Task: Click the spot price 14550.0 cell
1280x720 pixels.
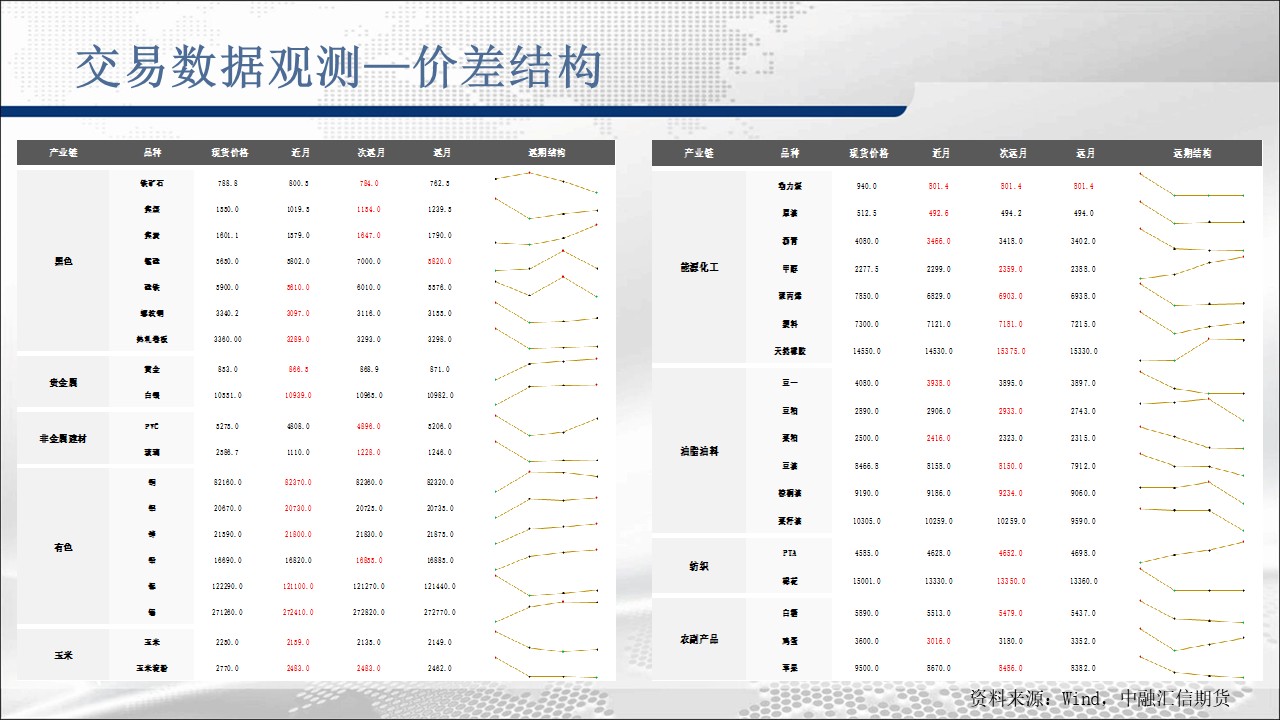Action: tap(867, 352)
